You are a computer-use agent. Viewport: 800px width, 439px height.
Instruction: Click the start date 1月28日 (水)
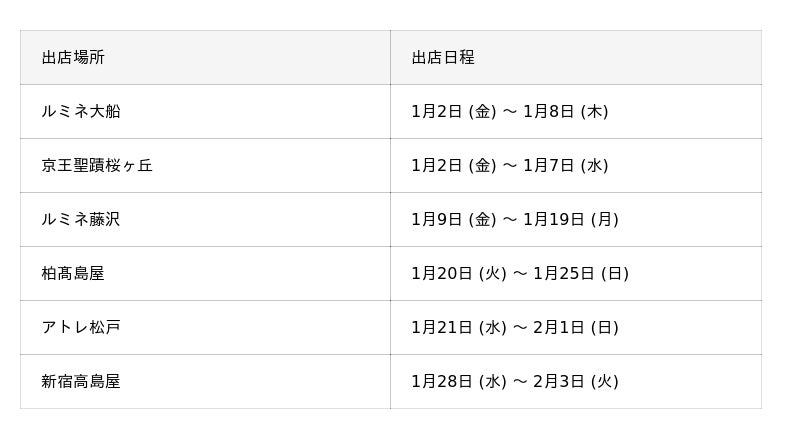click(x=459, y=381)
